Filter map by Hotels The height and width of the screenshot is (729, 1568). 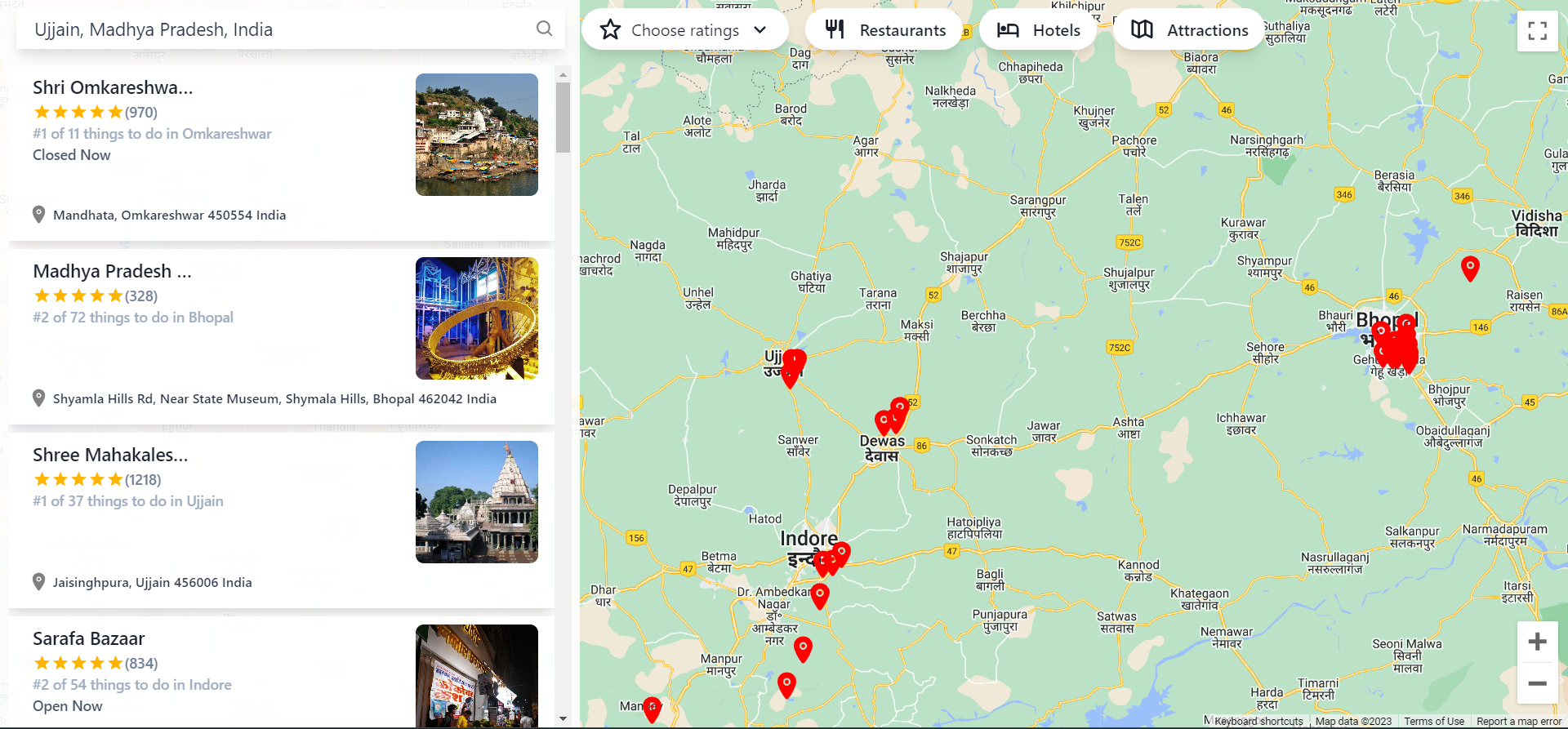pos(1038,30)
